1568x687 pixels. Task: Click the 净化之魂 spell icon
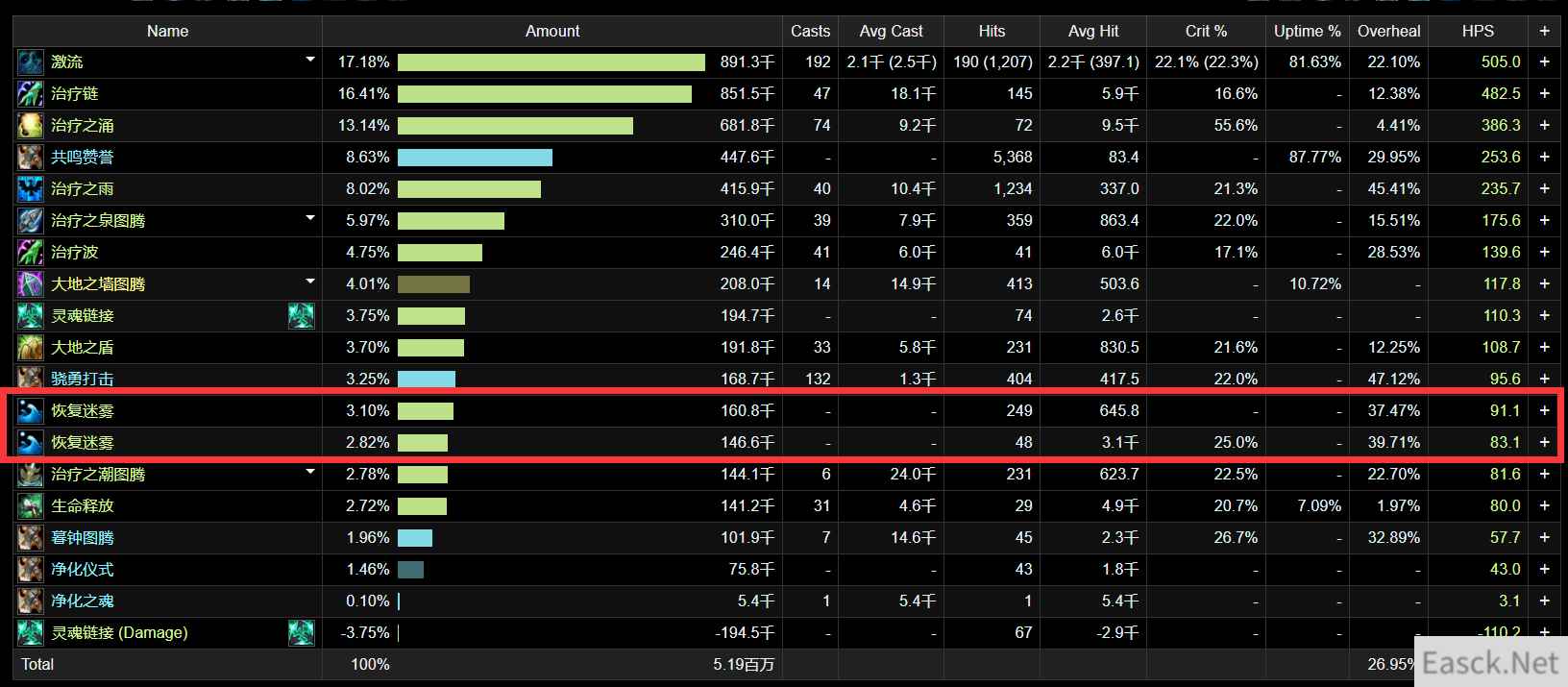[31, 601]
